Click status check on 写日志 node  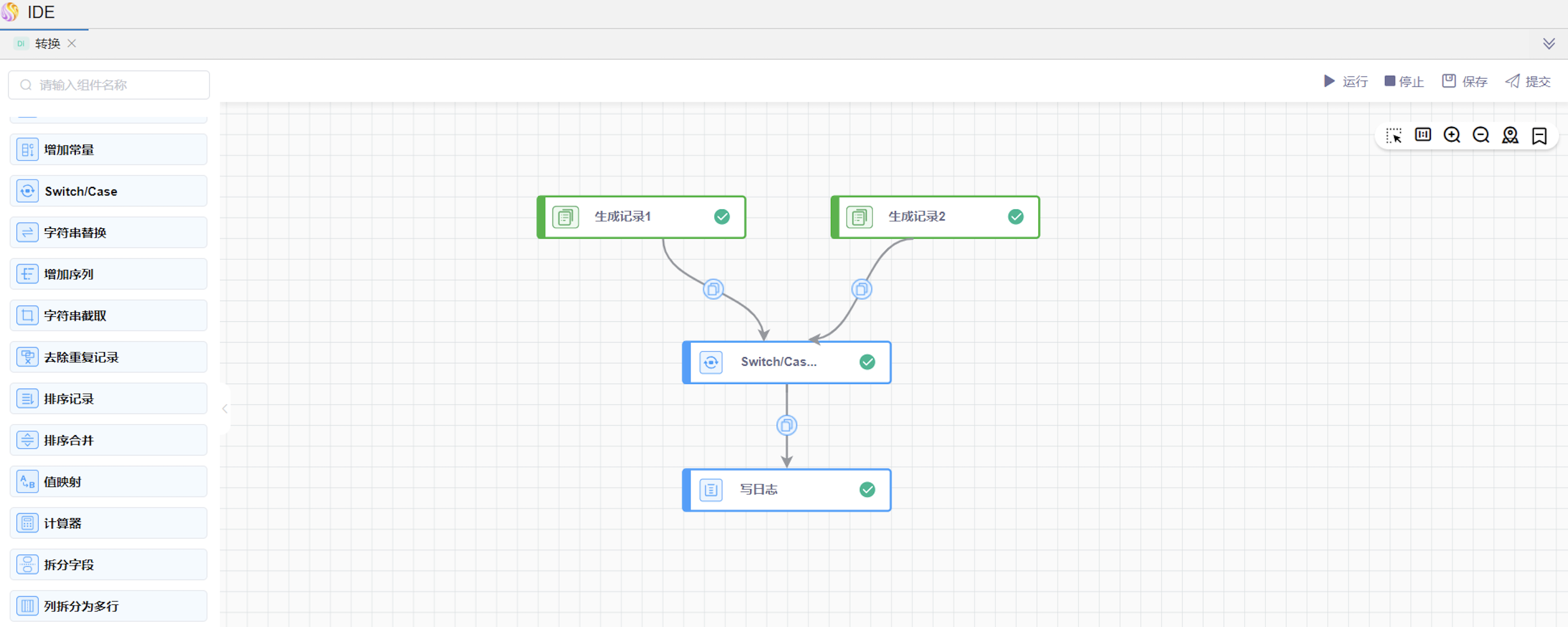tap(867, 489)
